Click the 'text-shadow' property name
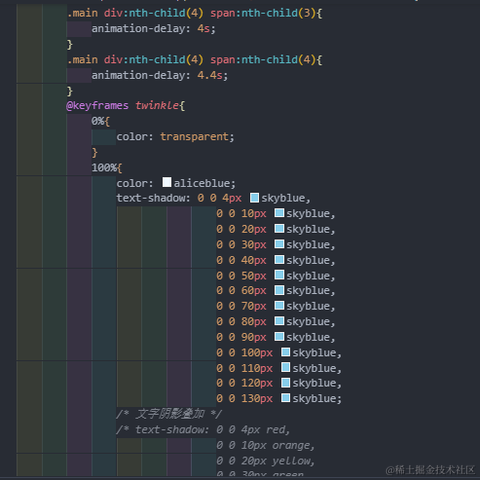 pyautogui.click(x=151, y=198)
